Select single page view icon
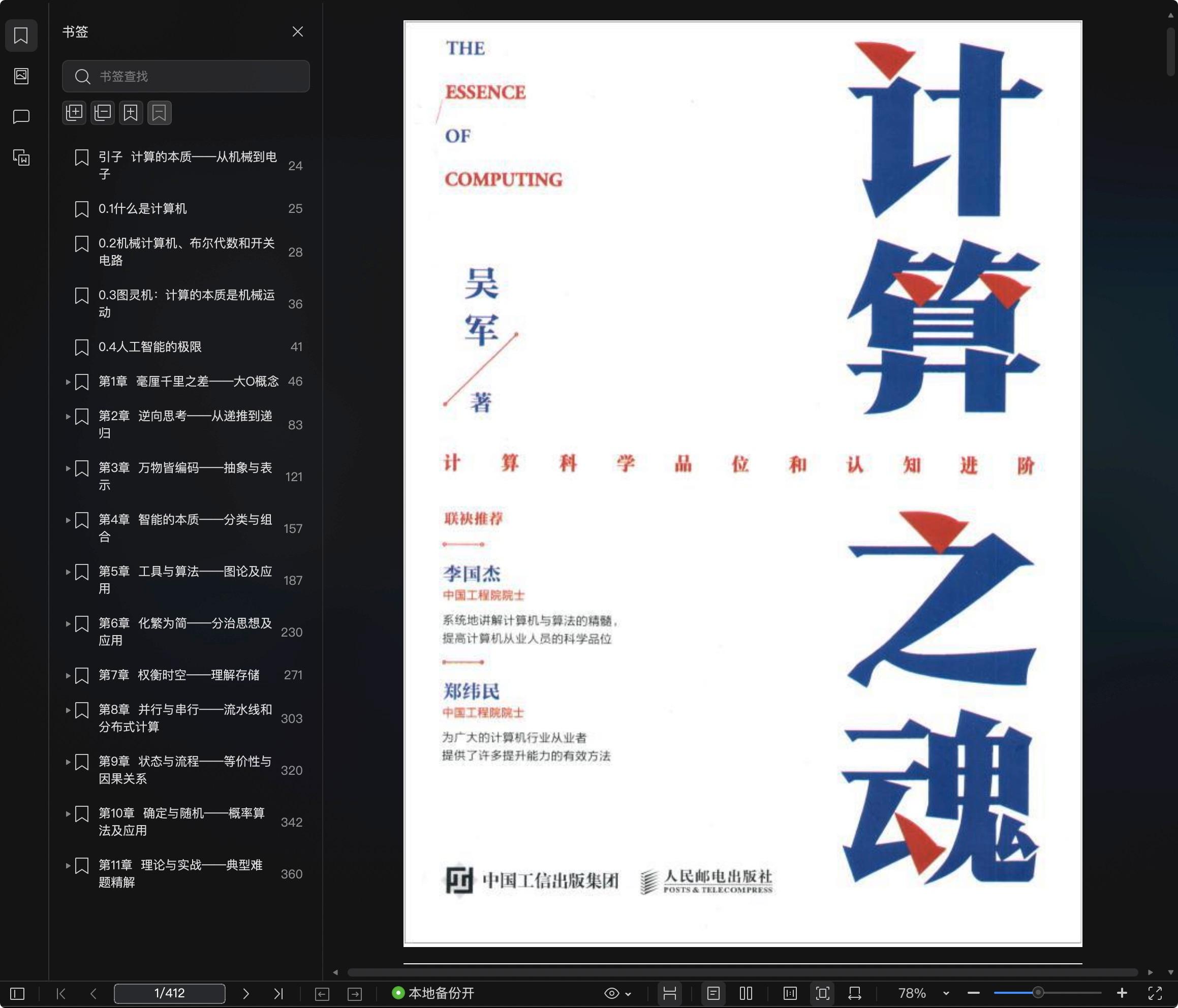The height and width of the screenshot is (1008, 1178). [x=714, y=993]
